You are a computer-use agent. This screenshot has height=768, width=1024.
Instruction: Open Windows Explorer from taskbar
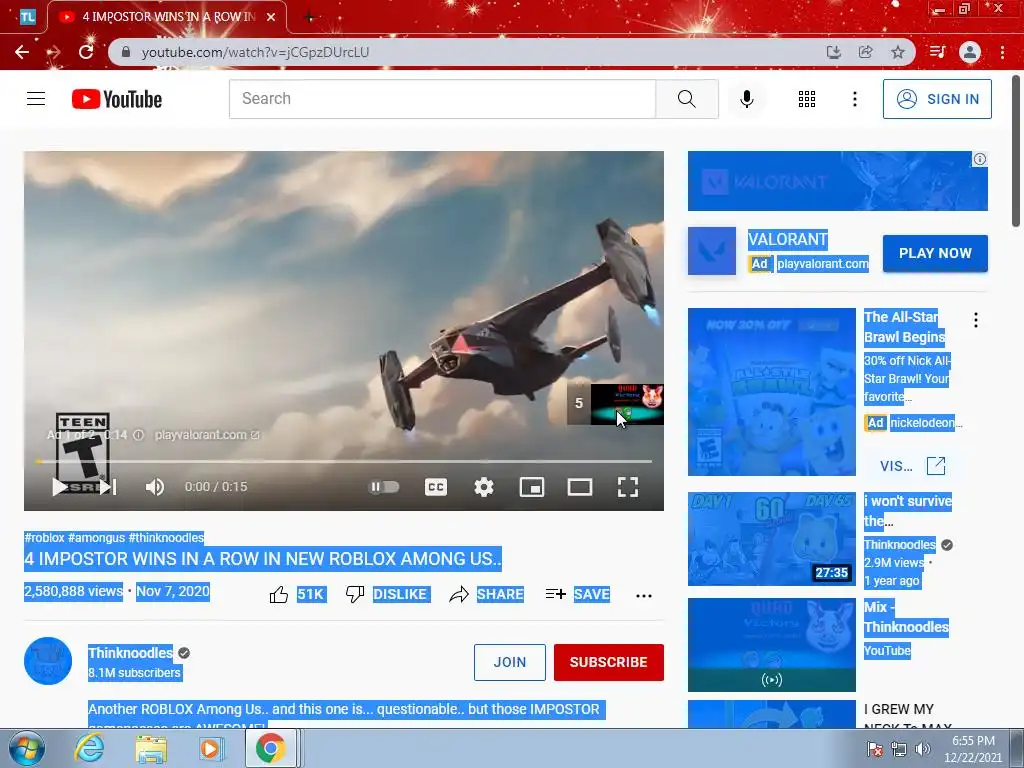point(151,748)
